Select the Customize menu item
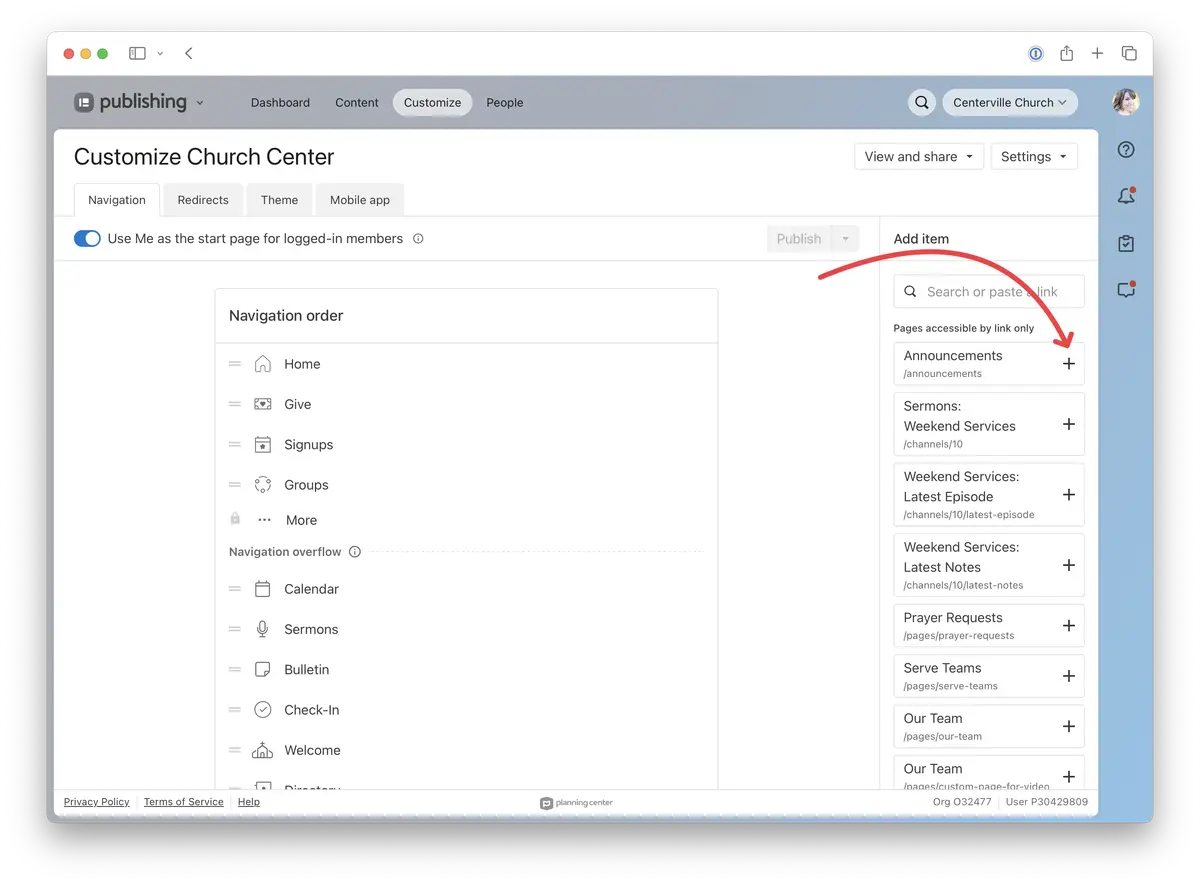The height and width of the screenshot is (885, 1200). click(432, 102)
